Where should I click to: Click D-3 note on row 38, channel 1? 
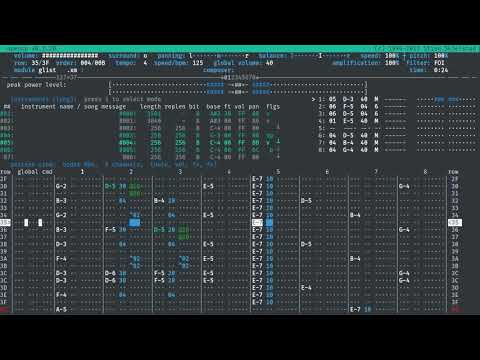tap(61, 244)
